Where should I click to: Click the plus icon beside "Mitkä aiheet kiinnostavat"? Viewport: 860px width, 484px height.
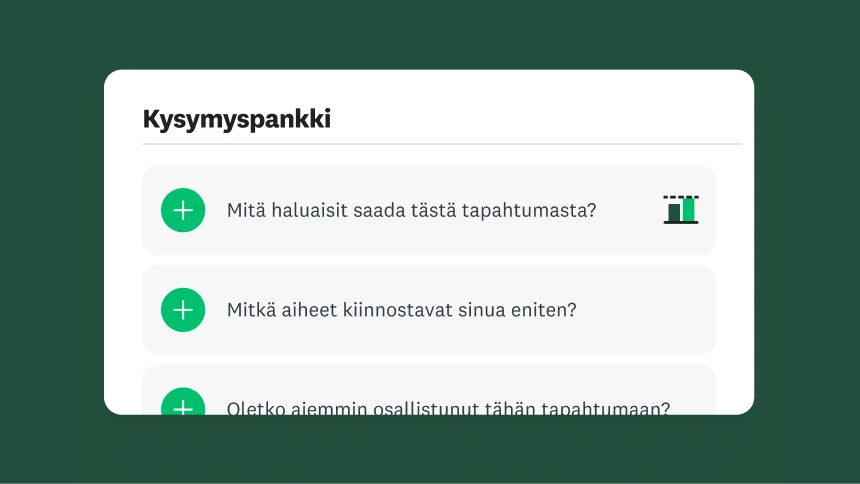pos(183,310)
